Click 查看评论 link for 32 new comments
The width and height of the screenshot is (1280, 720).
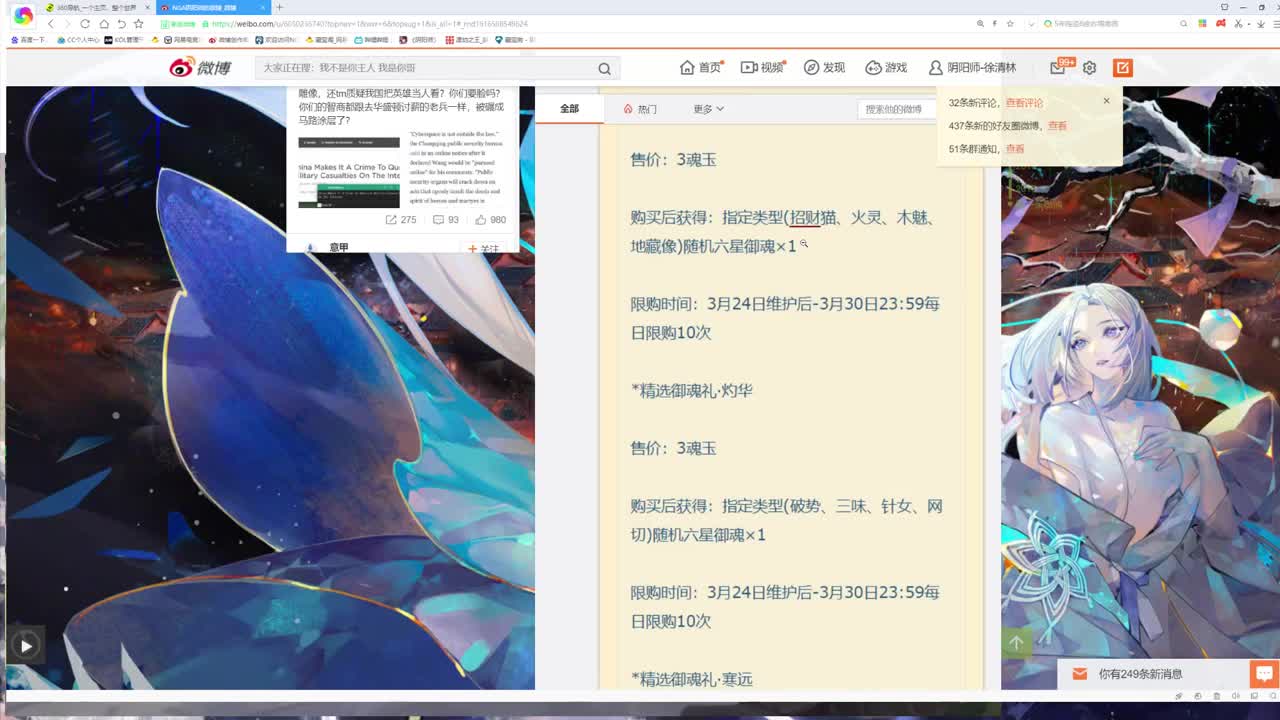click(x=1024, y=103)
